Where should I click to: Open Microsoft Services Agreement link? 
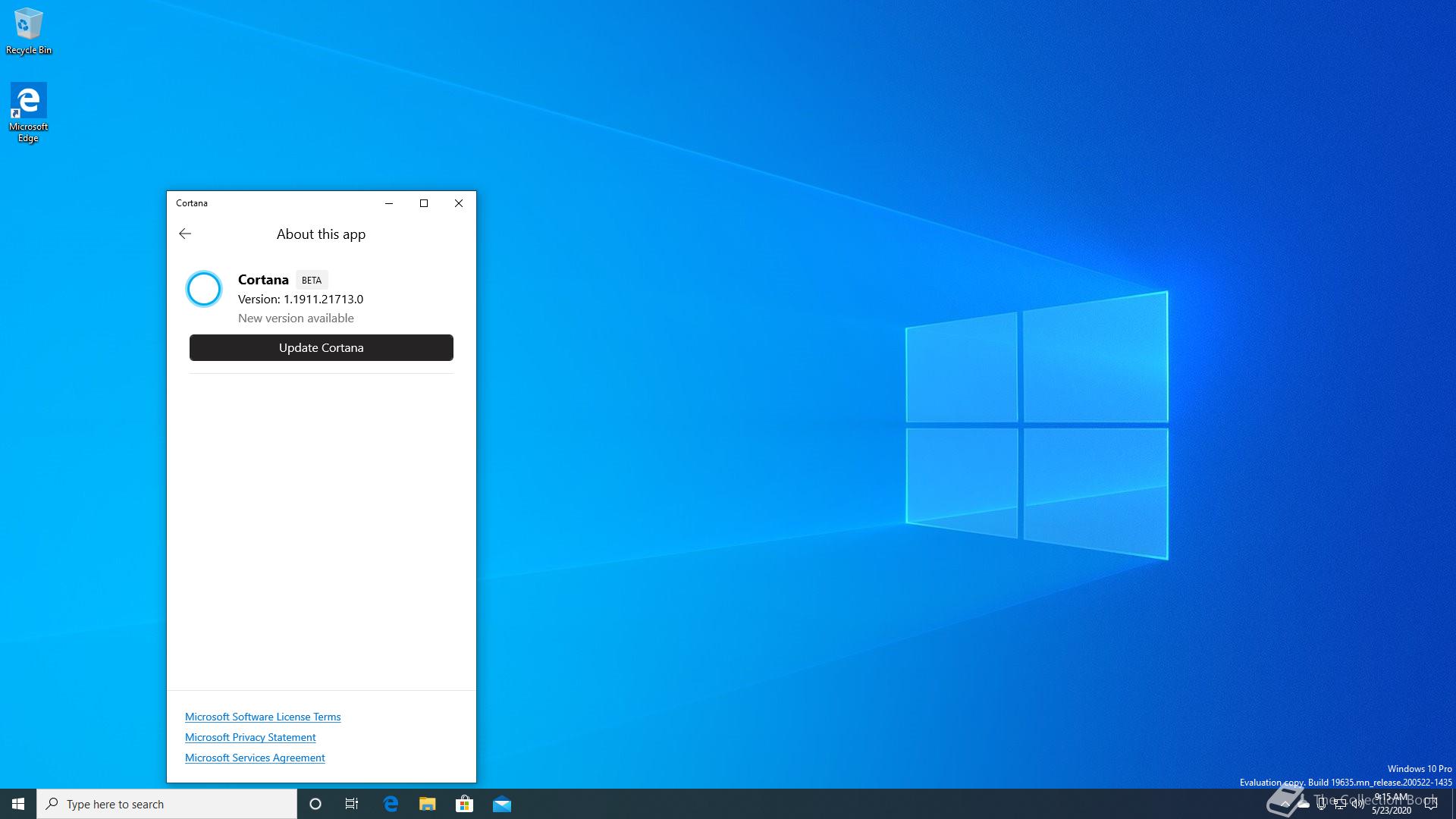coord(255,758)
